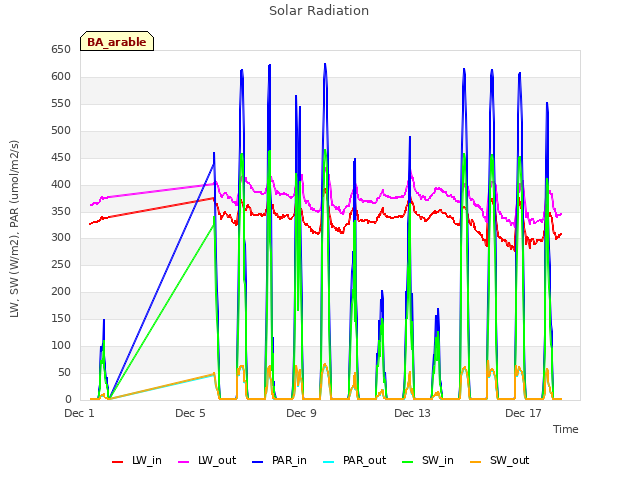
Task: Click the Dec 9 axis label
Action: pyautogui.click(x=301, y=413)
